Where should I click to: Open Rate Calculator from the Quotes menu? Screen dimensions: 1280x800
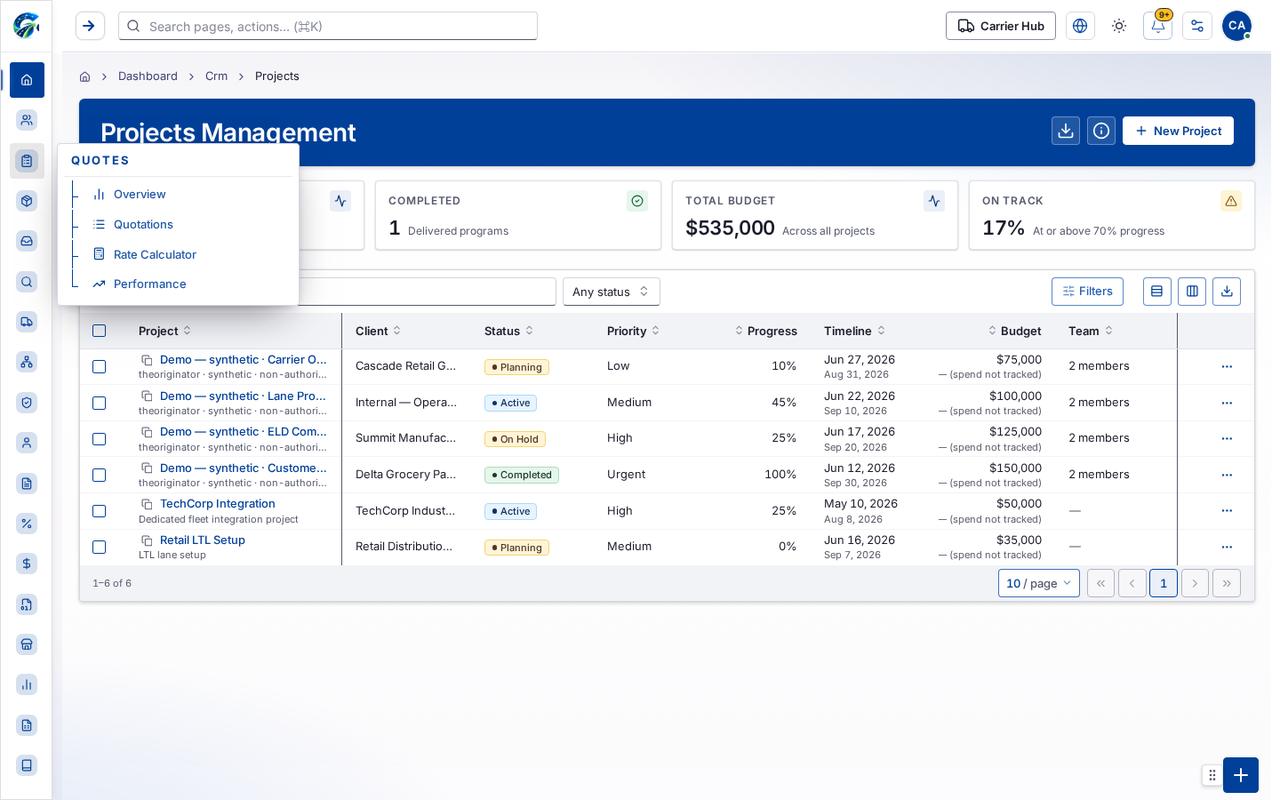(x=155, y=254)
